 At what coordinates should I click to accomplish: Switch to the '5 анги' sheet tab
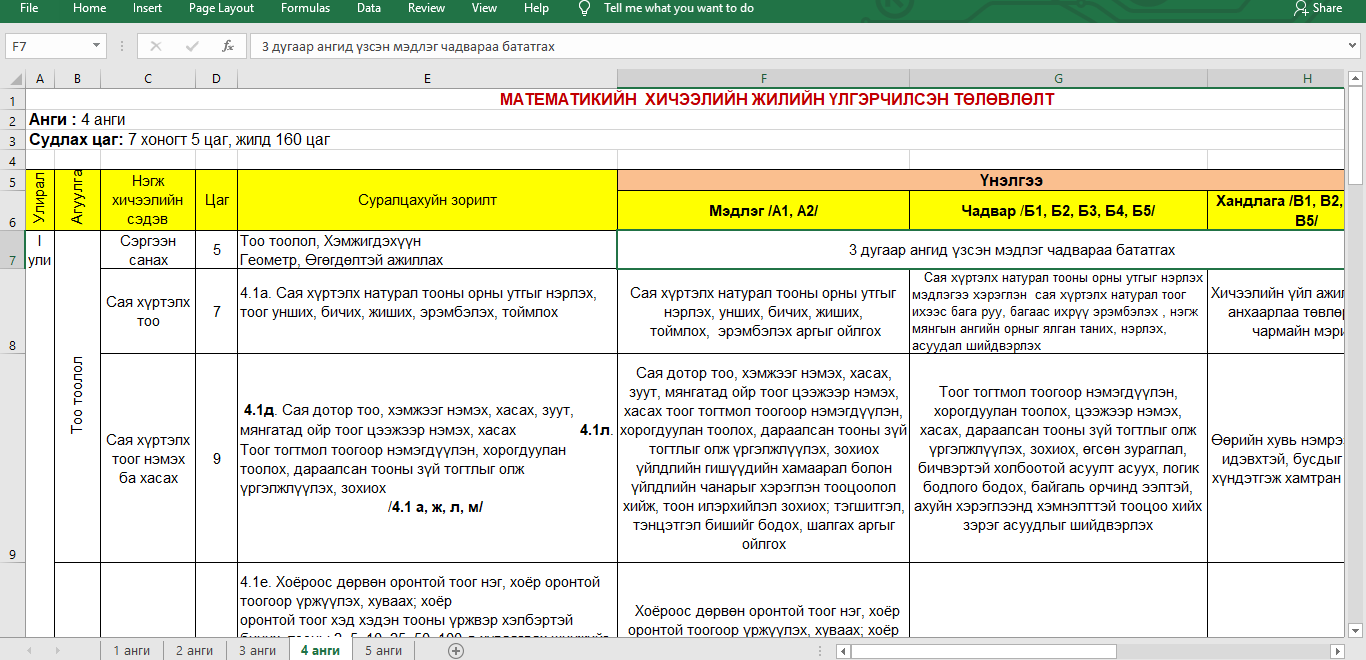[x=383, y=650]
